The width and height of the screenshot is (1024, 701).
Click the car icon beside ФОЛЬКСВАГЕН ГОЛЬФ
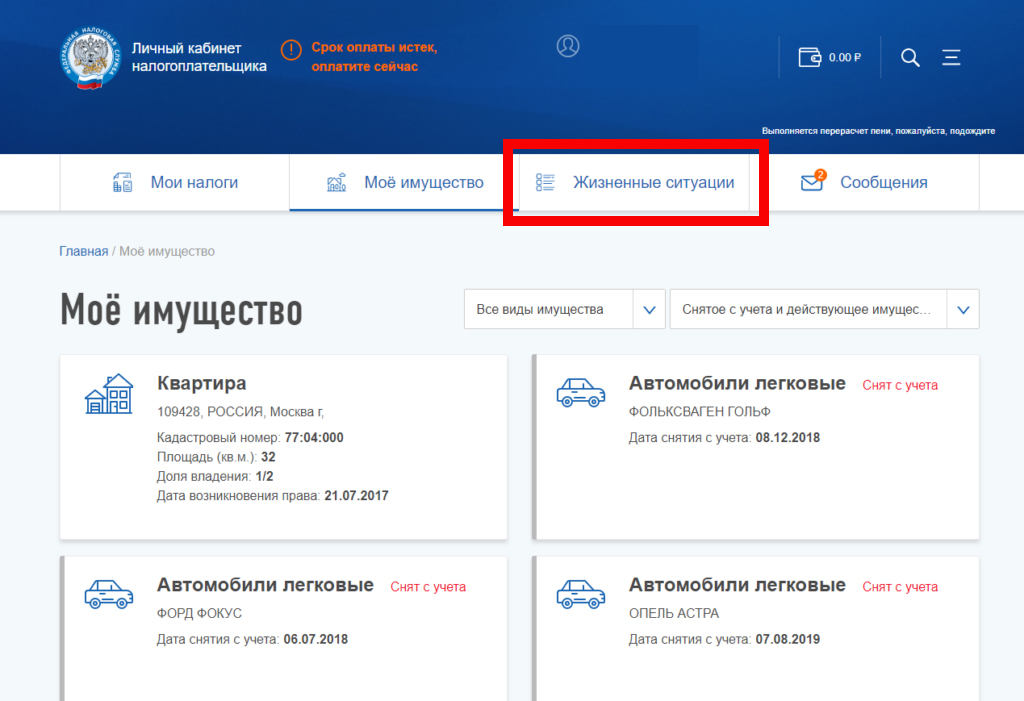click(x=580, y=392)
